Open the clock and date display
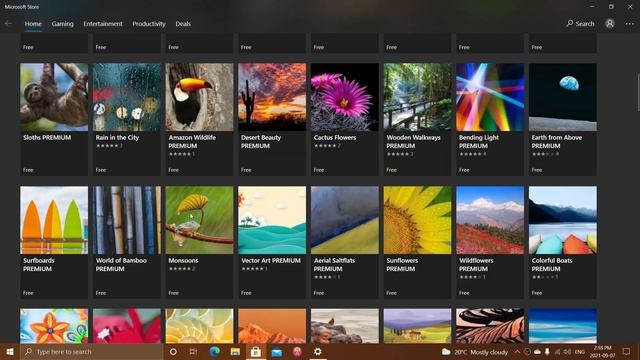 (x=602, y=352)
